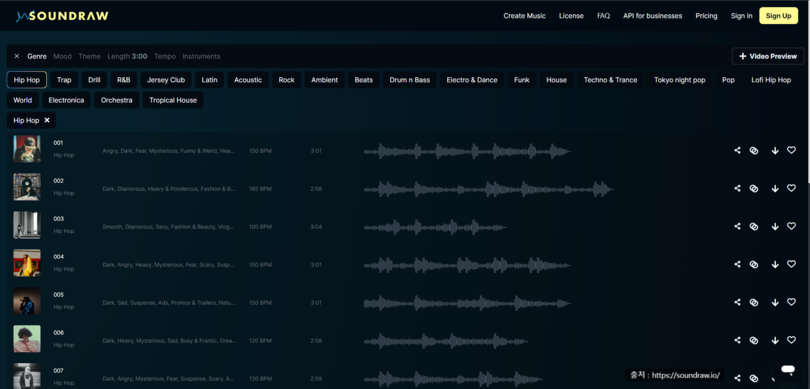This screenshot has height=389, width=810.
Task: Open the Theme filter tab
Action: 89,56
